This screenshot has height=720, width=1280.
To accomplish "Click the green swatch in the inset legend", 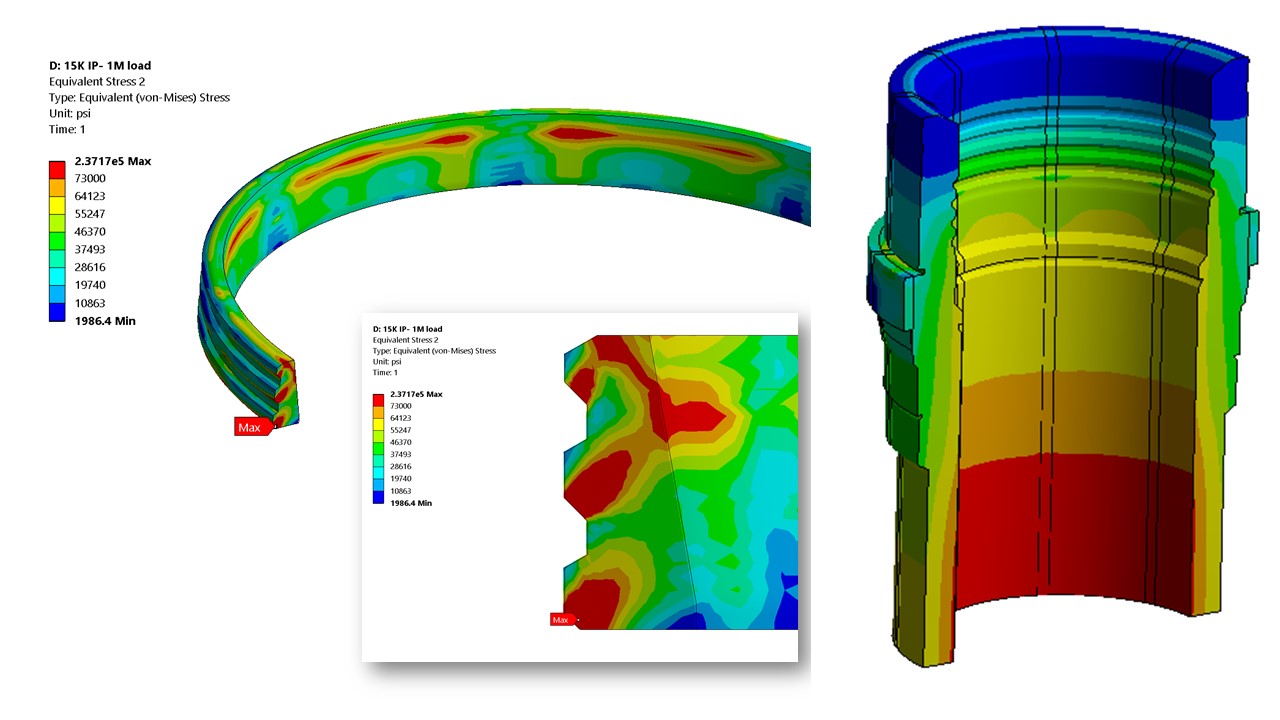I will click(x=377, y=448).
